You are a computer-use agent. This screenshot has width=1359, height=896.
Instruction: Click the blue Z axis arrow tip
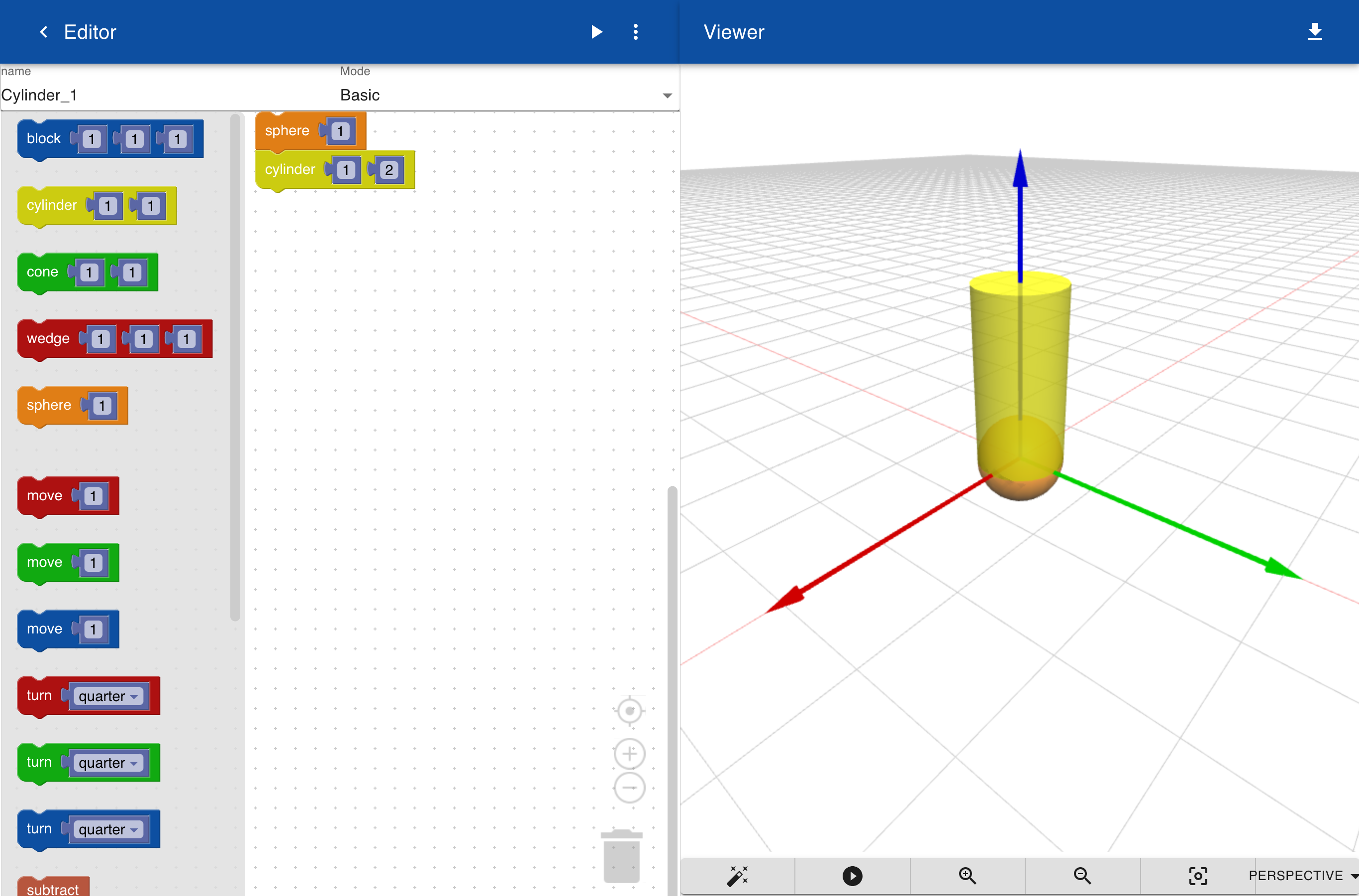pyautogui.click(x=1020, y=168)
